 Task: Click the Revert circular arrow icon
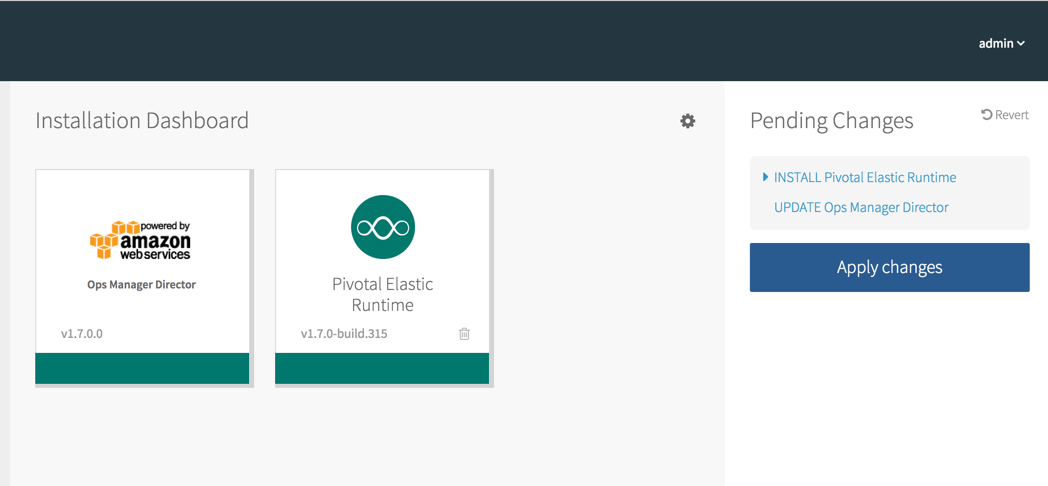point(986,115)
